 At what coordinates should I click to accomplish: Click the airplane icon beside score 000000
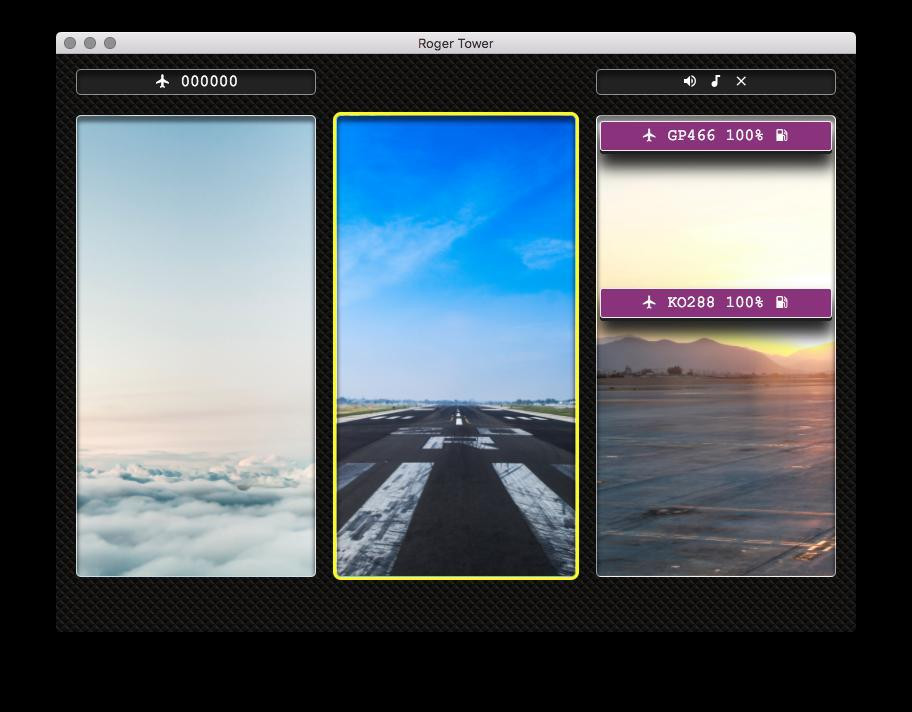click(x=162, y=81)
